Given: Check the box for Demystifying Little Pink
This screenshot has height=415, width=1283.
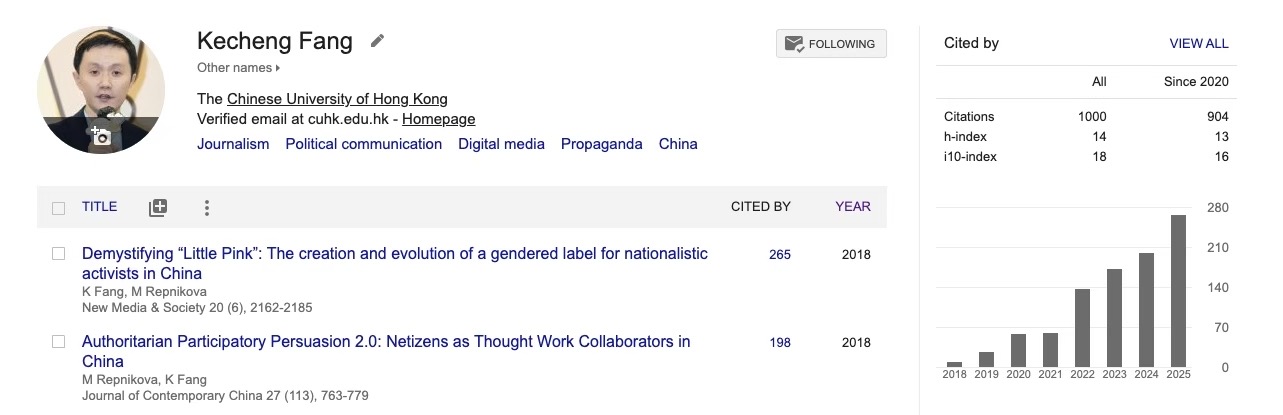Looking at the screenshot, I should 58,254.
